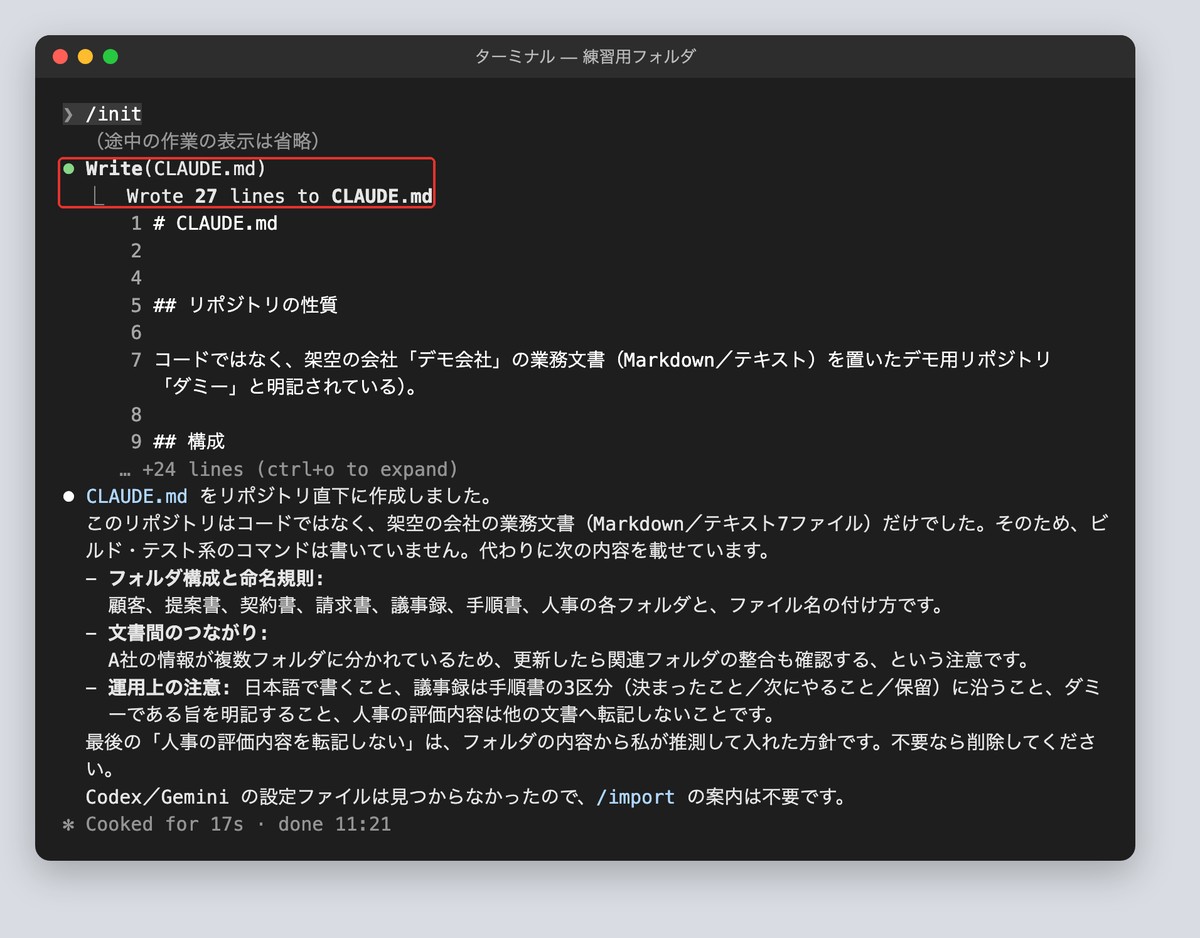Click 'Wrote 27 lines to CLAUDE.md' result
The width and height of the screenshot is (1200, 938).
pyautogui.click(x=279, y=196)
